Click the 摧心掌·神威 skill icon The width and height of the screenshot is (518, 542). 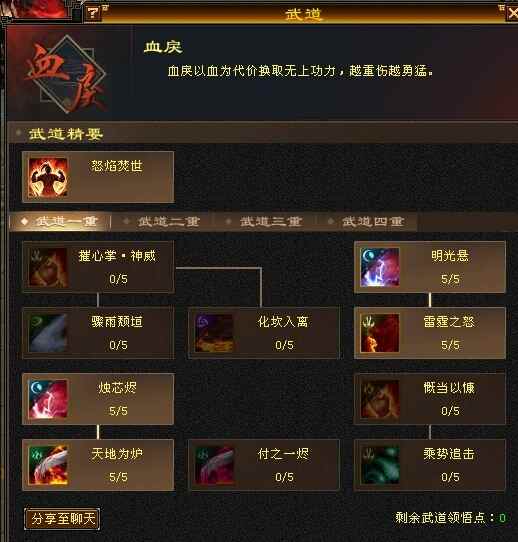[48, 267]
